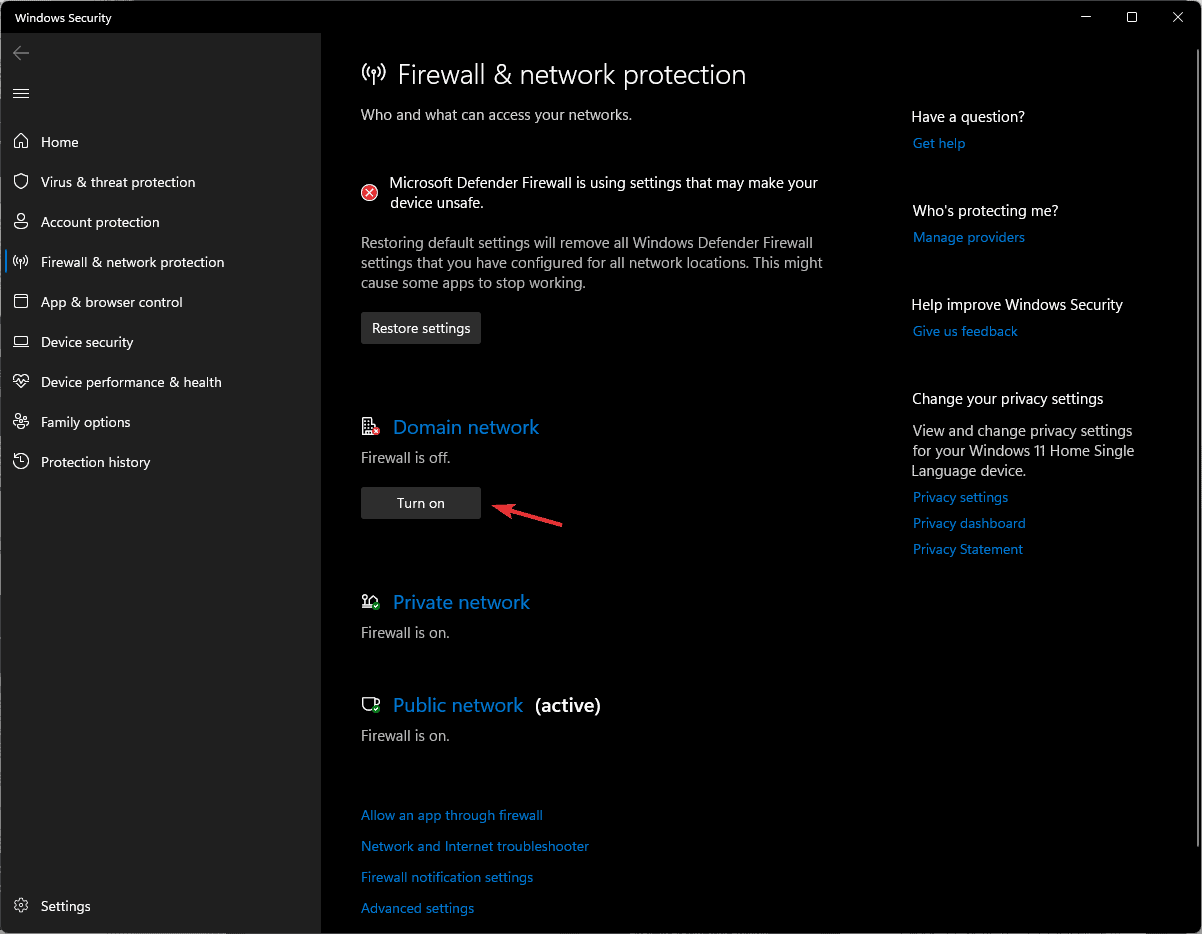Maximize the Windows Security window

[1132, 17]
